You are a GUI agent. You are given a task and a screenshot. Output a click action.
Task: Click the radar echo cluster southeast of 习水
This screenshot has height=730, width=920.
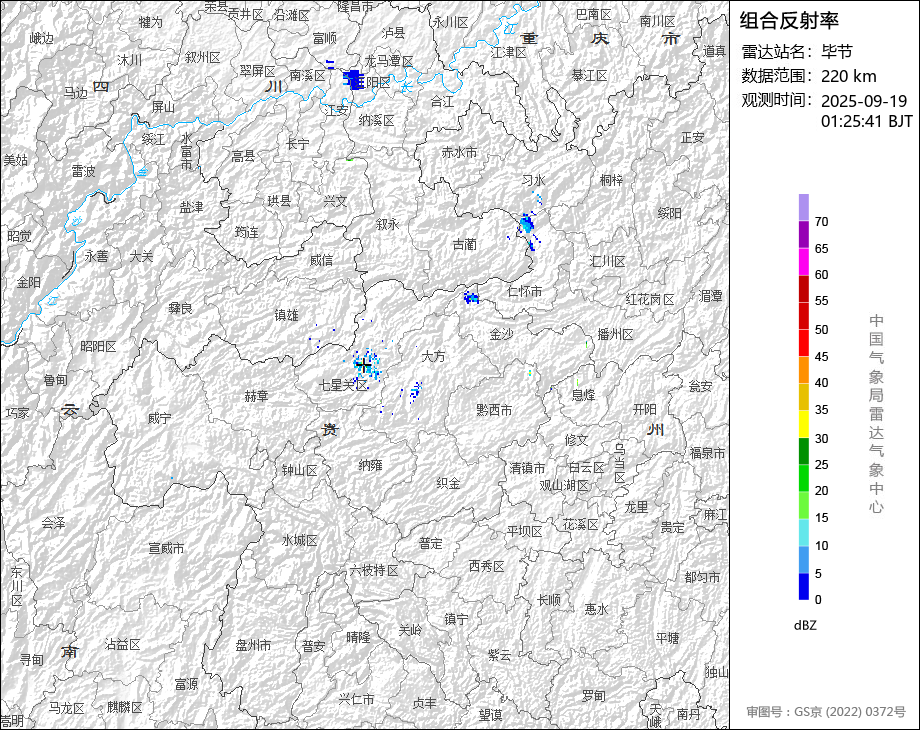pyautogui.click(x=527, y=226)
